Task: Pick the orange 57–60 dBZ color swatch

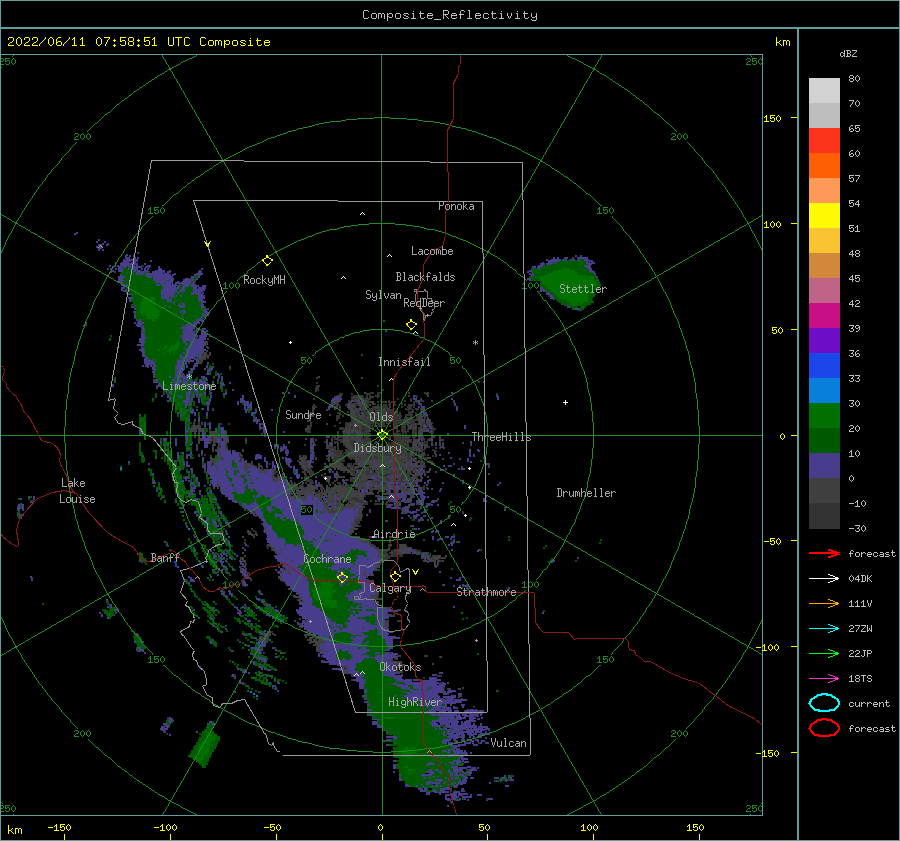Action: pos(824,166)
